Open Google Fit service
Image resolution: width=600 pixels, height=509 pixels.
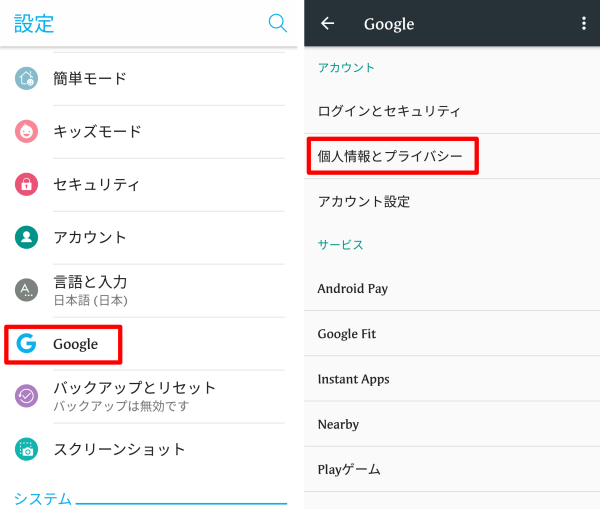(x=452, y=333)
